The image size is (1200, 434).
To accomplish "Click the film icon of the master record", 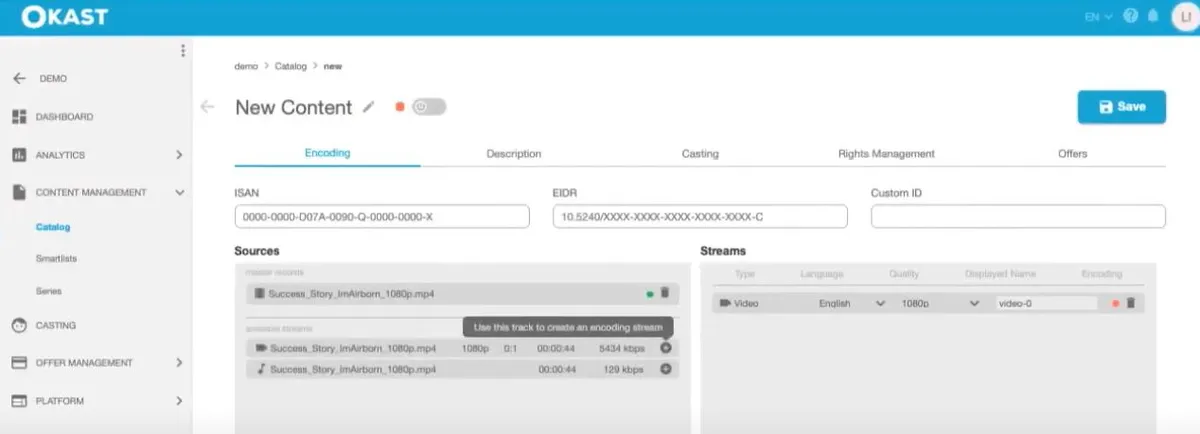I will (260, 294).
